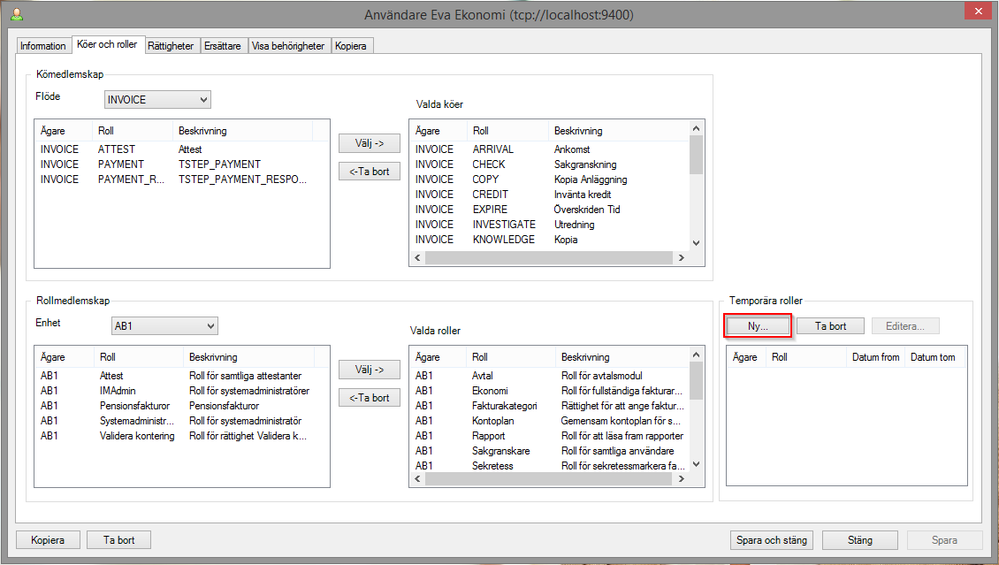Viewport: 999px width, 565px height.
Task: Click the bottom-left Kopiera button
Action: click(47, 540)
